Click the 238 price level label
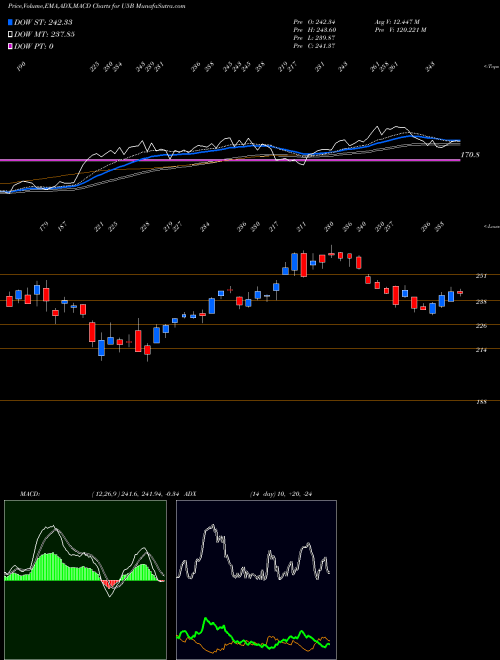The height and width of the screenshot is (660, 500). (481, 302)
